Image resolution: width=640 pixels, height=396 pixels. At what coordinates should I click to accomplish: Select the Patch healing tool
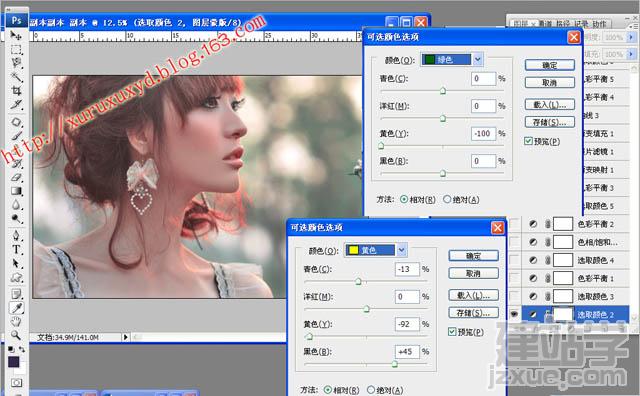(x=16, y=122)
